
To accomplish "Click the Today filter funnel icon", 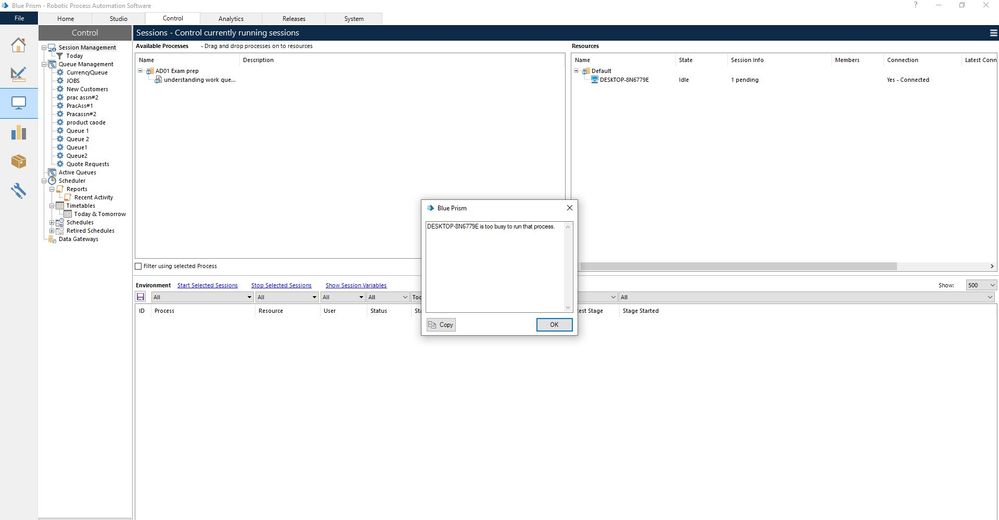I will point(60,56).
